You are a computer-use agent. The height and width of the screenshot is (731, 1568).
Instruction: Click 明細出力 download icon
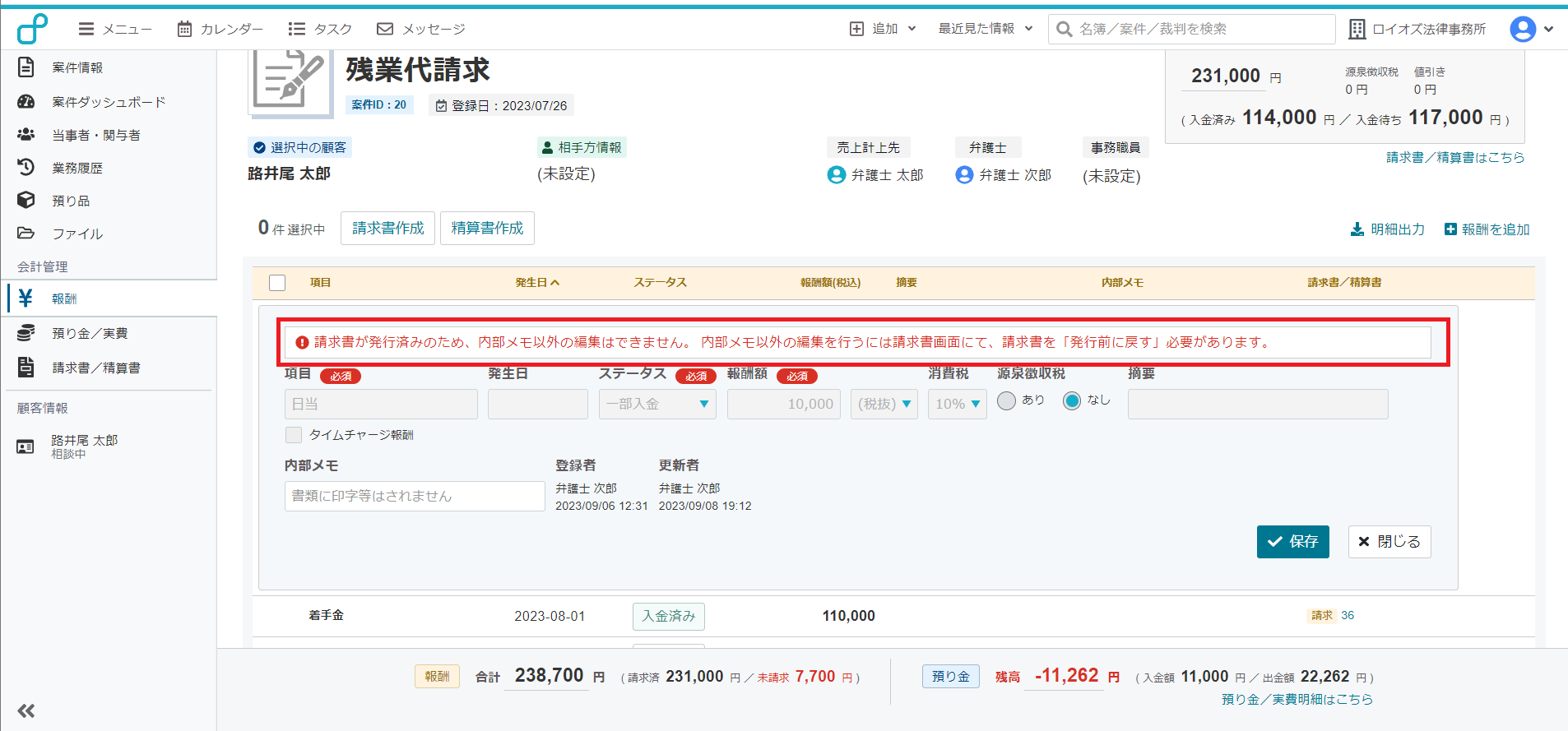(x=1357, y=229)
